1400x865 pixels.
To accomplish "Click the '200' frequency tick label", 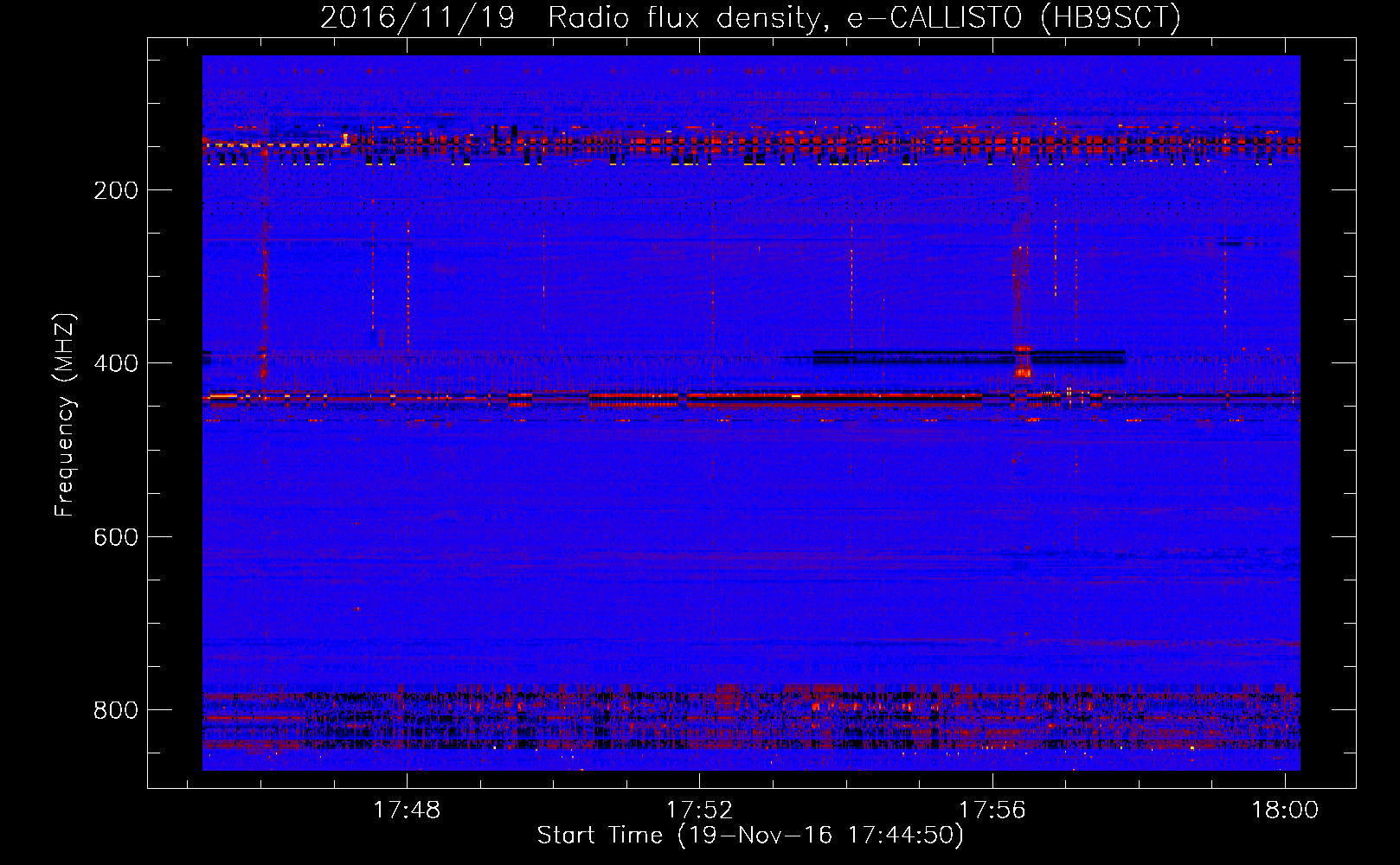I will click(x=116, y=190).
